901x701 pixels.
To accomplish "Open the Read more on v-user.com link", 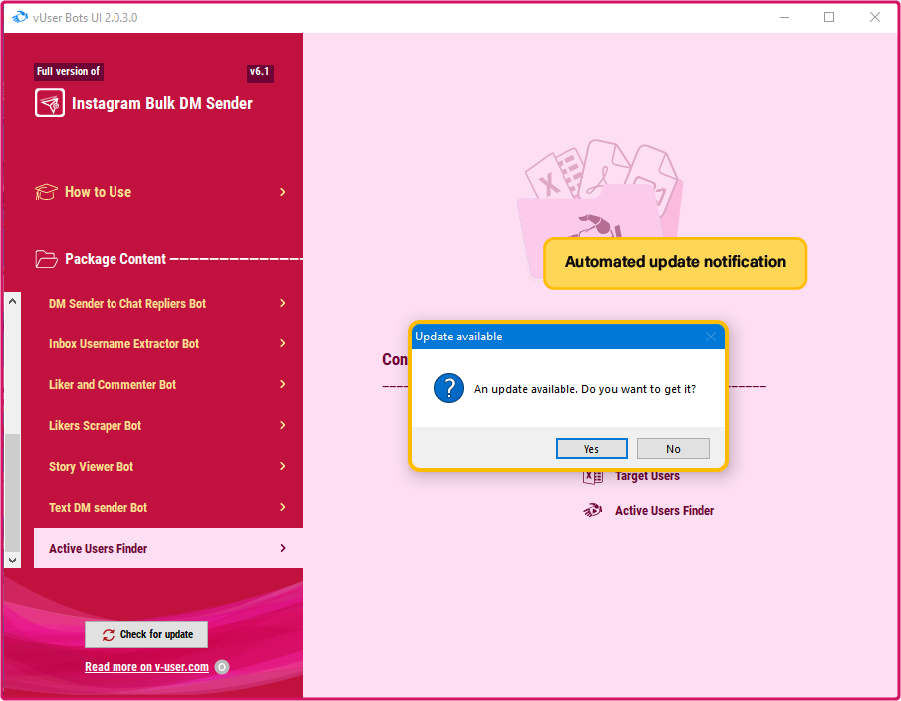I will pyautogui.click(x=147, y=667).
